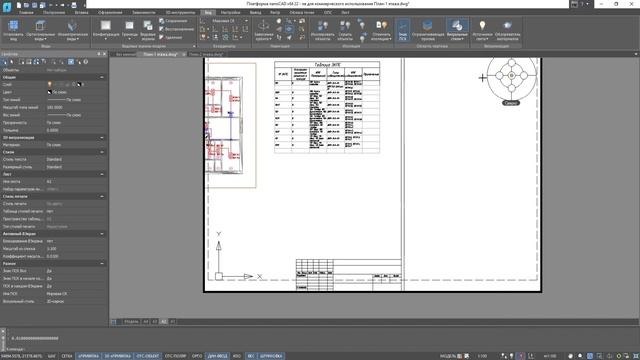Screen dimensions: 640x360
Task: Click 'МОДЕЛЬ' button in status bar
Action: [x=448, y=356]
